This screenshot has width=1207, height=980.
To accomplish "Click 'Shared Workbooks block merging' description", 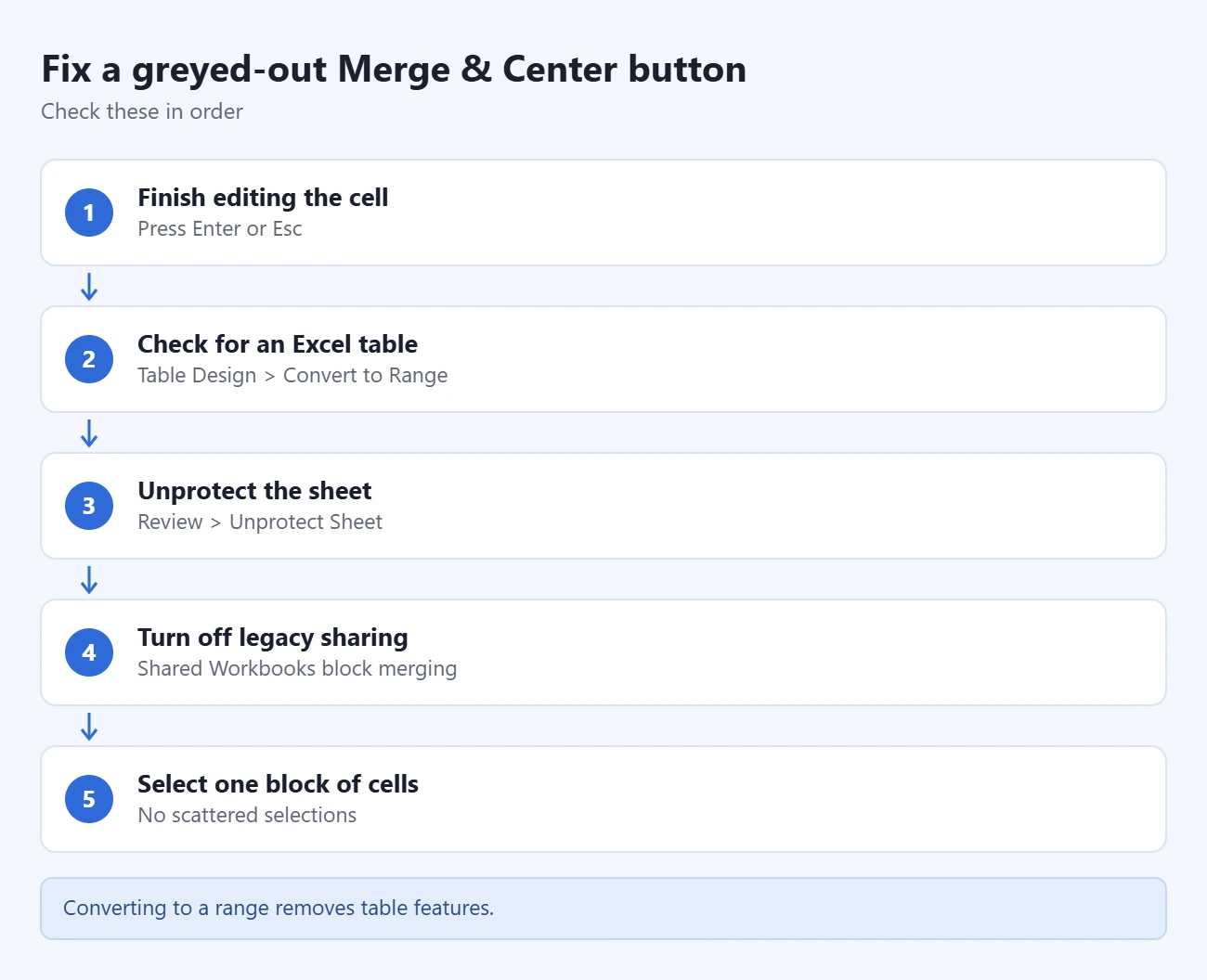I will pos(297,669).
